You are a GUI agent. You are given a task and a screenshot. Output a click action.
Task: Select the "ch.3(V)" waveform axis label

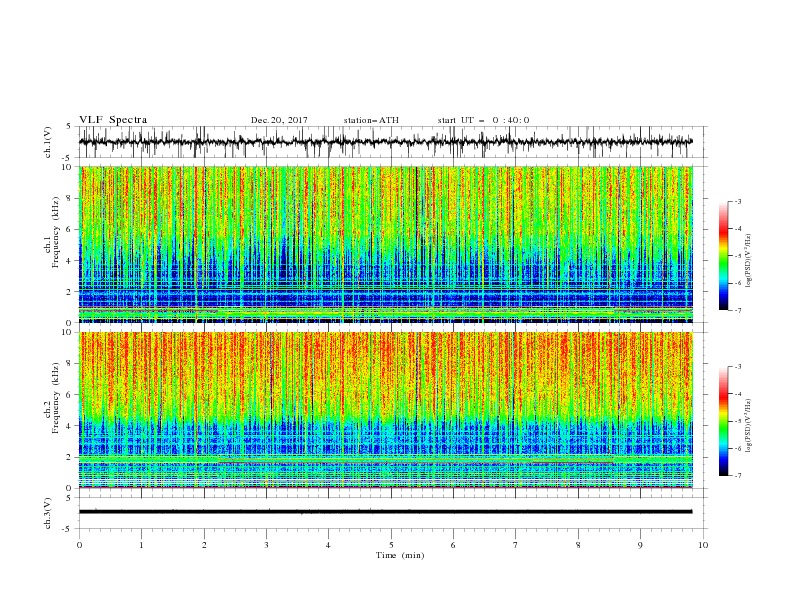click(48, 513)
